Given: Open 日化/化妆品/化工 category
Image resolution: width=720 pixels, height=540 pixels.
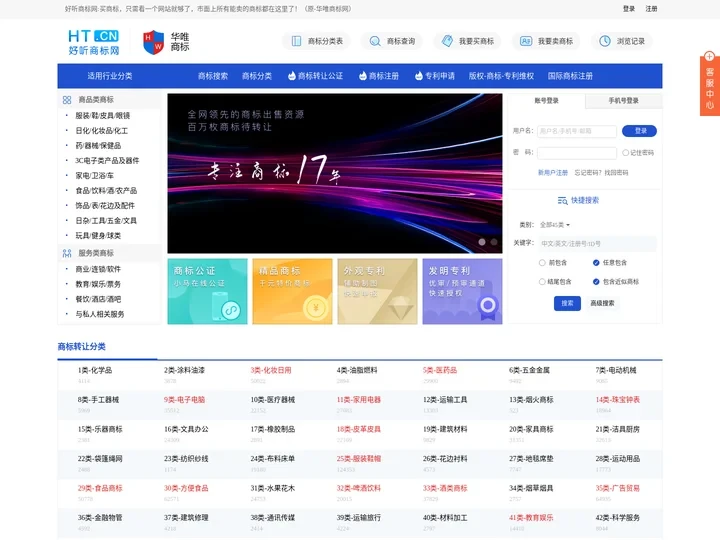Looking at the screenshot, I should click(101, 131).
